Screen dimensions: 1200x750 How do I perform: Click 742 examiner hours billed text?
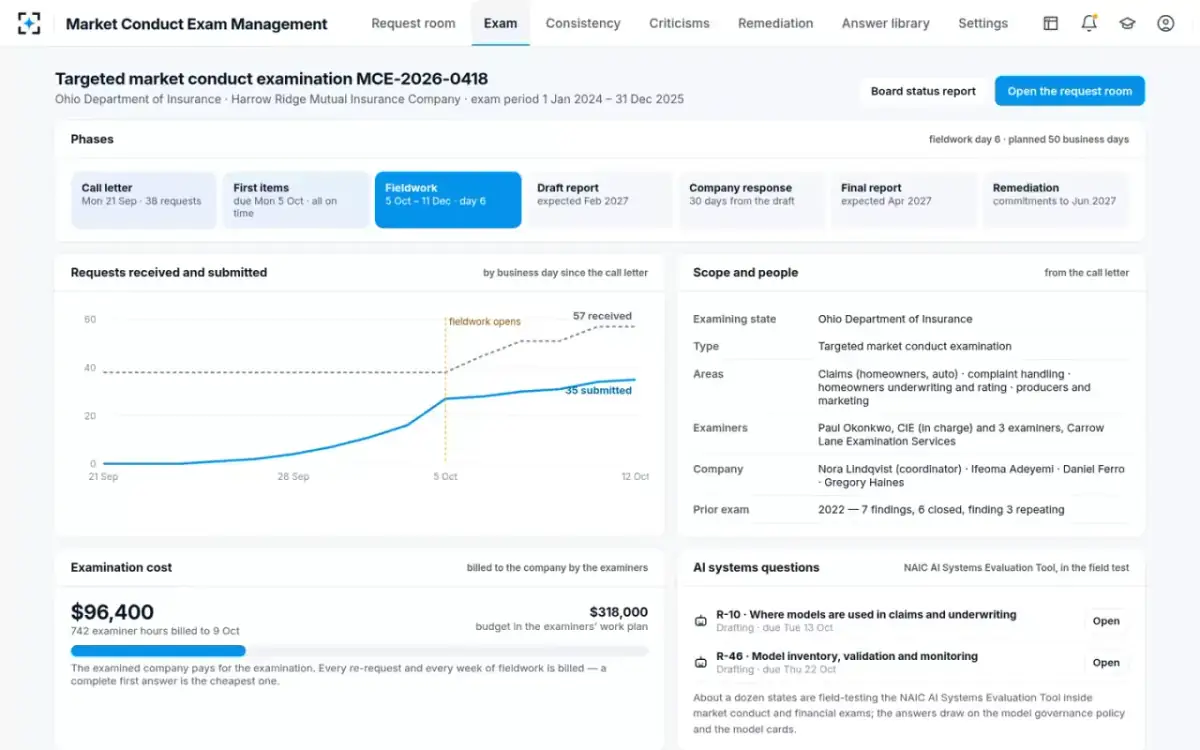155,631
